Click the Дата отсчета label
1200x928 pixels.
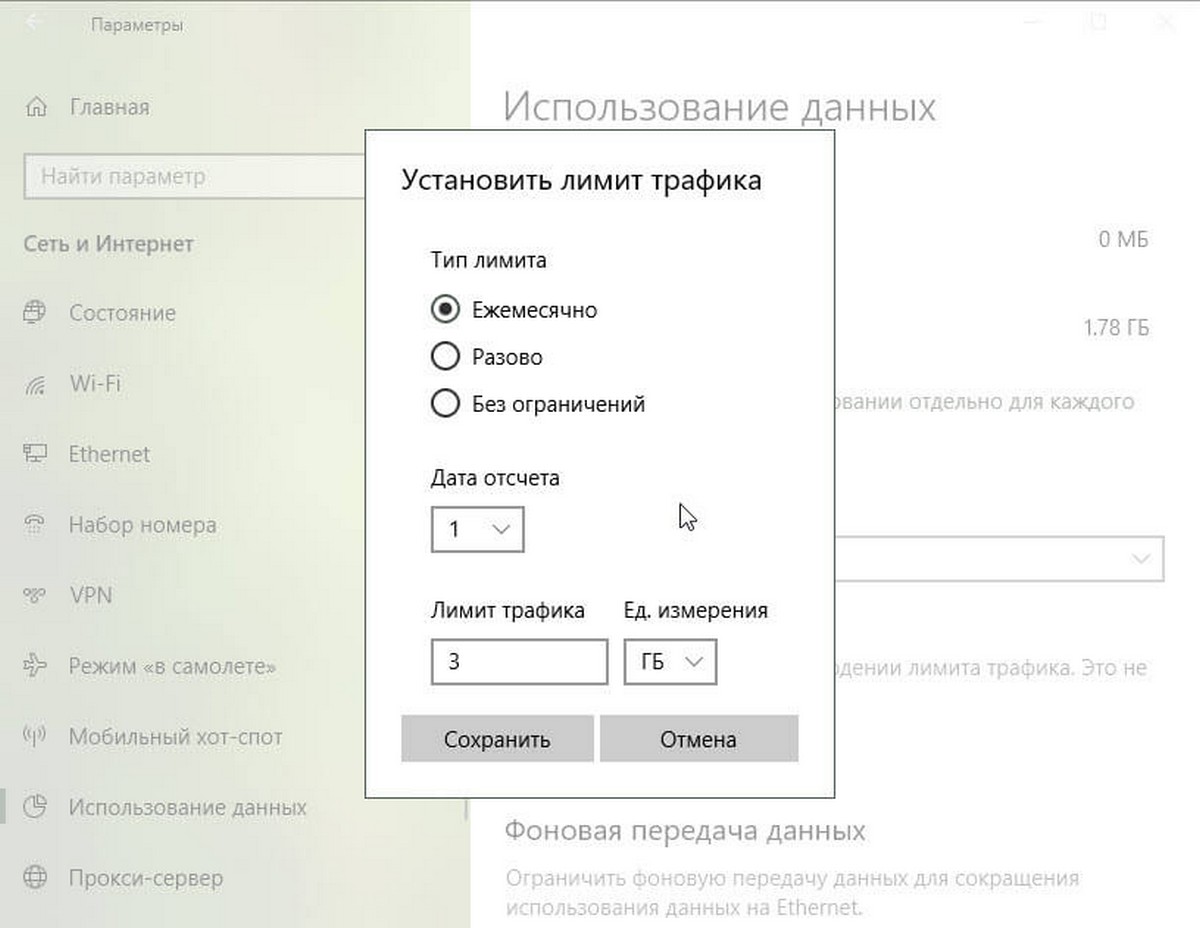pyautogui.click(x=495, y=478)
